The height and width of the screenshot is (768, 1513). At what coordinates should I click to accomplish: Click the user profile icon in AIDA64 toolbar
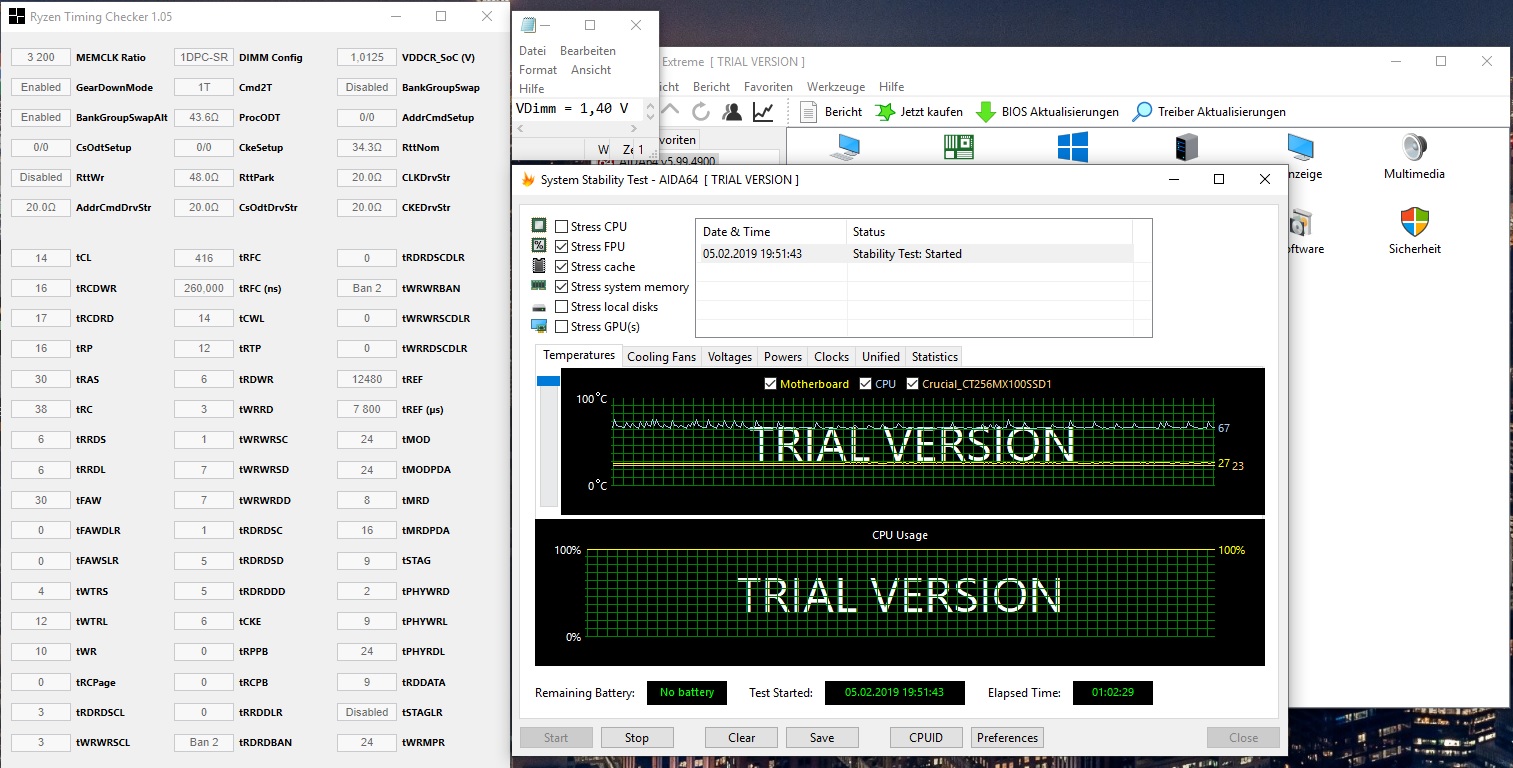(732, 111)
